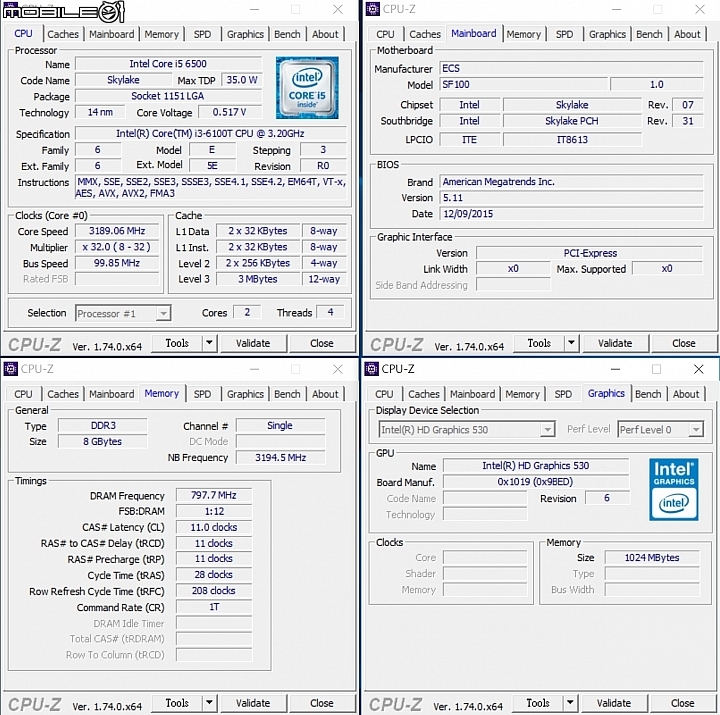Select Graphics tab in Memory window
Image resolution: width=720 pixels, height=715 pixels.
point(245,394)
